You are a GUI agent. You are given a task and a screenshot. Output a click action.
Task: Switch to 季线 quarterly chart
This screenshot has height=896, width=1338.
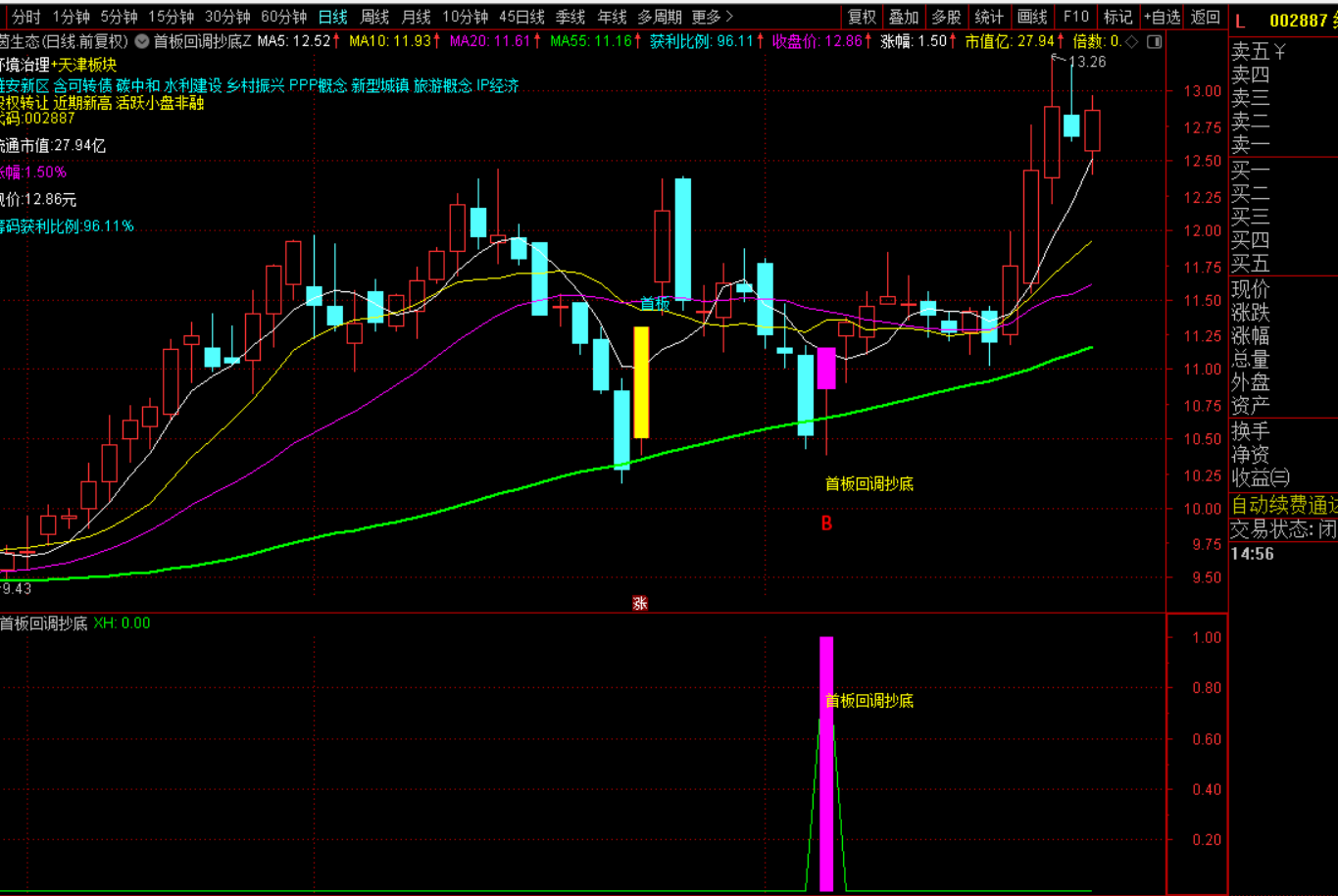(x=570, y=17)
